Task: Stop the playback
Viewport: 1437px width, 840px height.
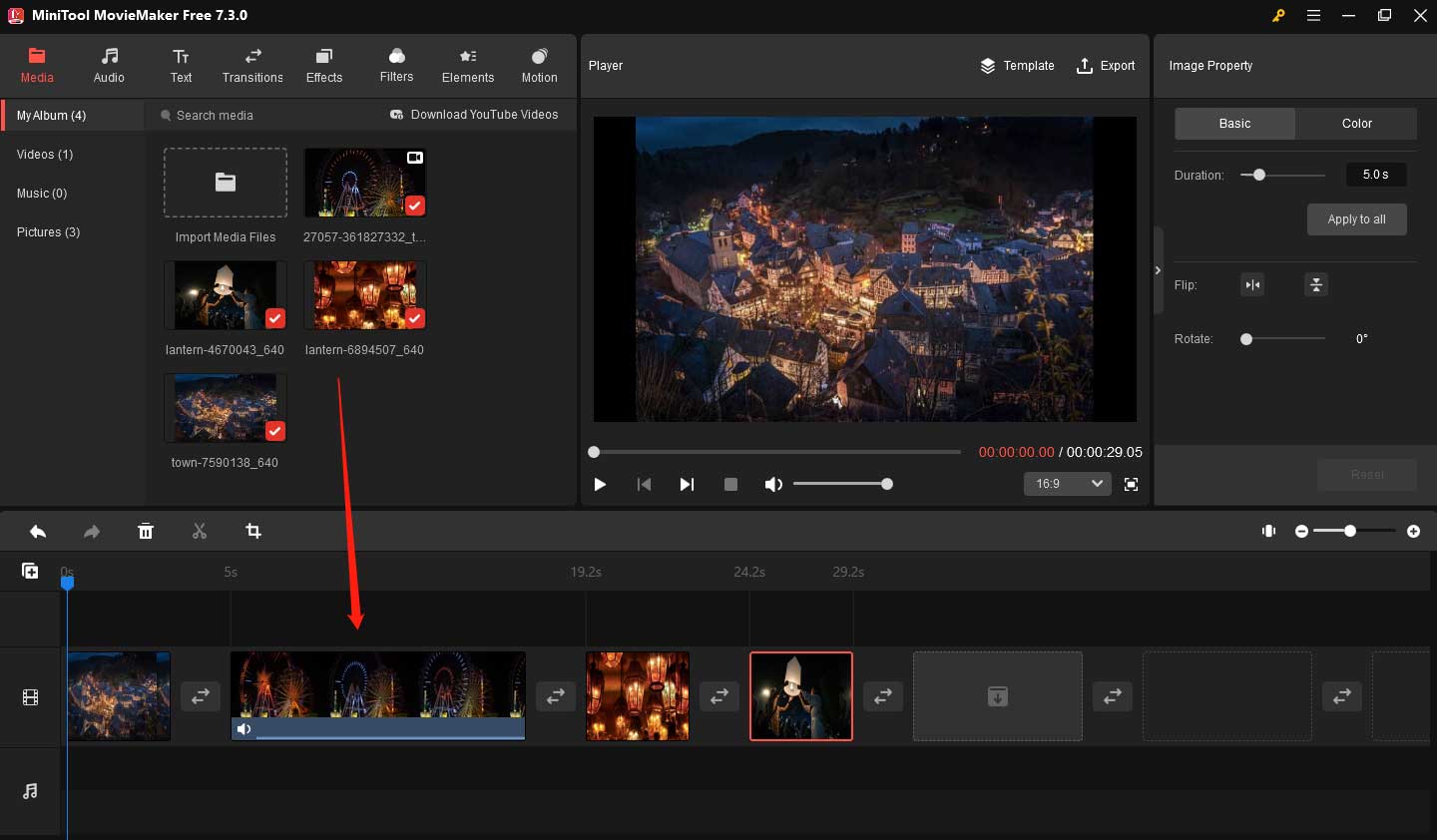Action: [x=730, y=484]
